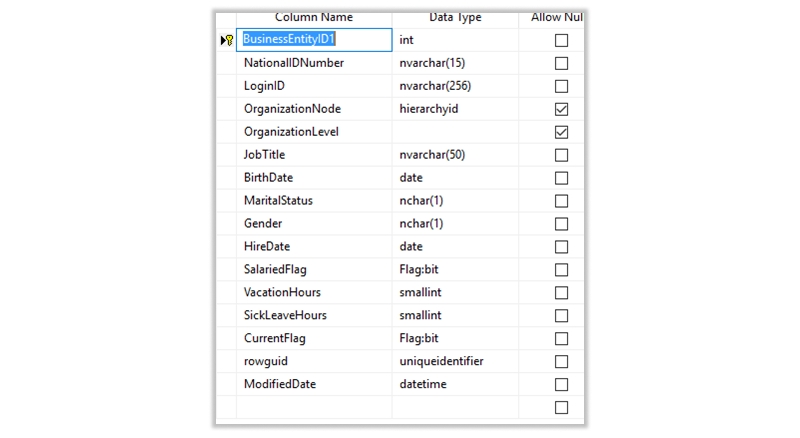Select the empty data type cell for OrganizationLevel
Screen dimensions: 800x438
(x=454, y=132)
